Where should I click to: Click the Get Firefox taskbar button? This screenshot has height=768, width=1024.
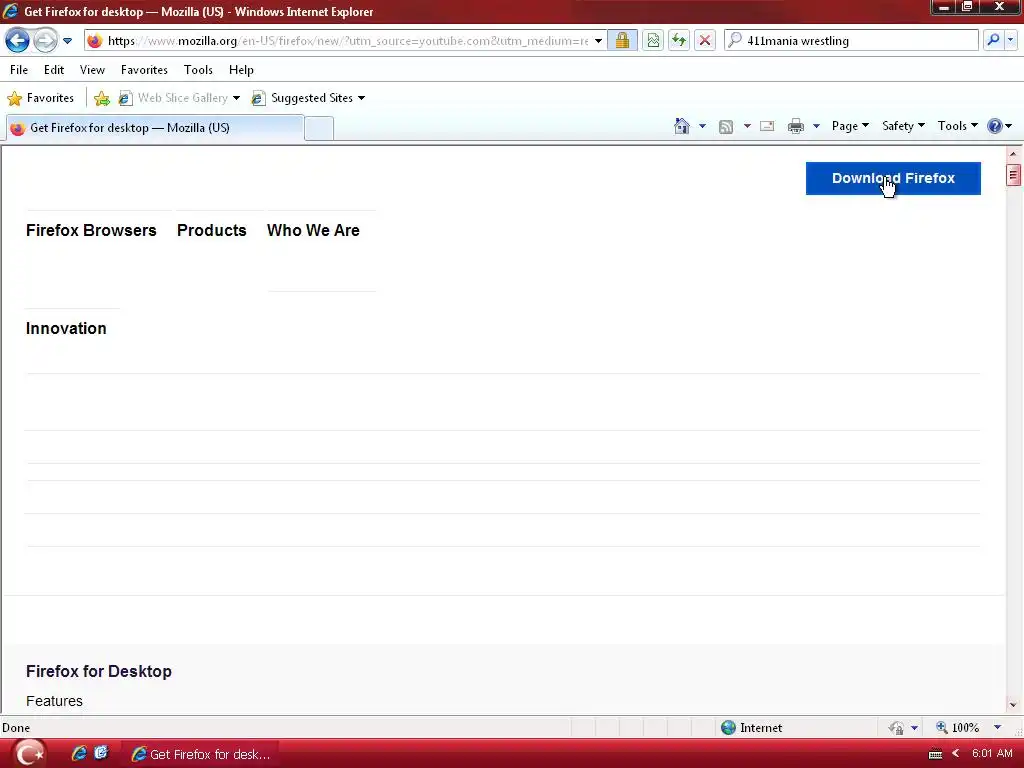pos(201,754)
